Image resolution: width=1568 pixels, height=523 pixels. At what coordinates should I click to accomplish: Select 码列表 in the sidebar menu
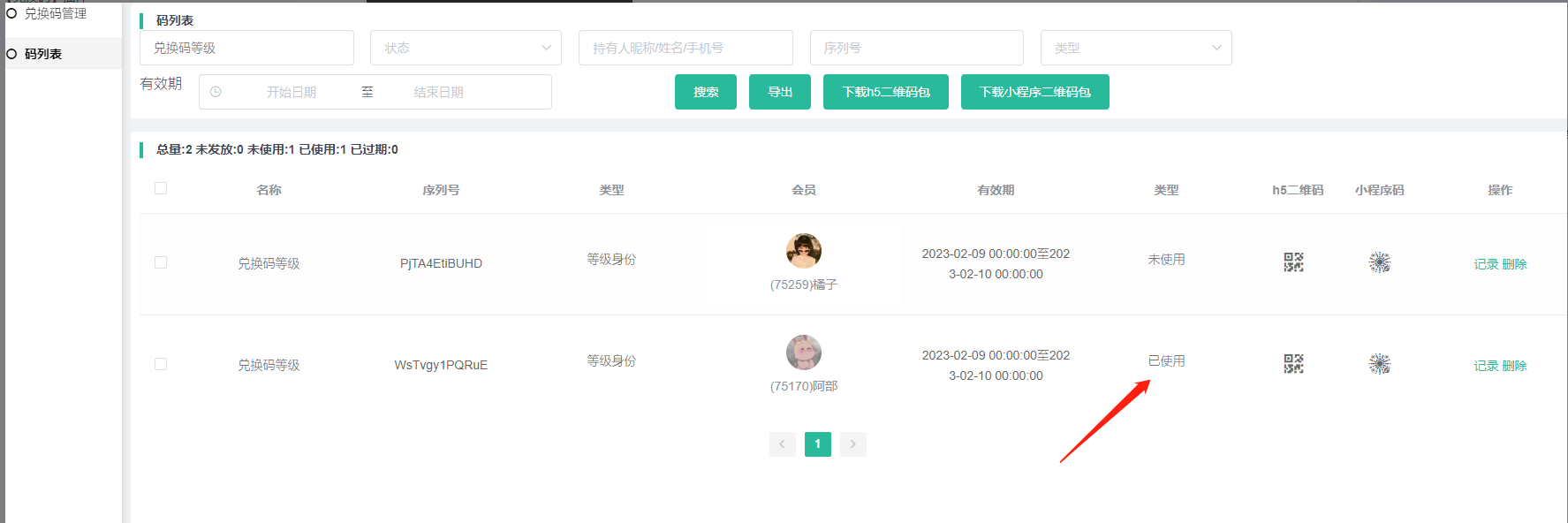[43, 54]
